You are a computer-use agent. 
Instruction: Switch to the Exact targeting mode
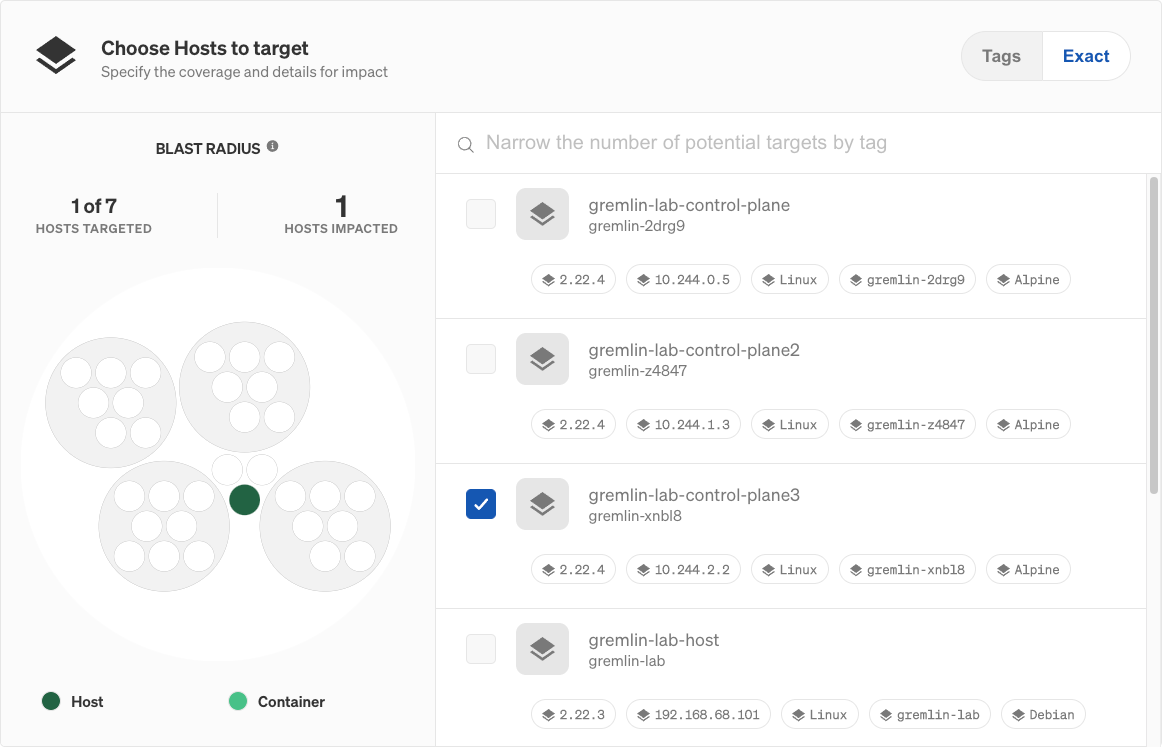1086,56
